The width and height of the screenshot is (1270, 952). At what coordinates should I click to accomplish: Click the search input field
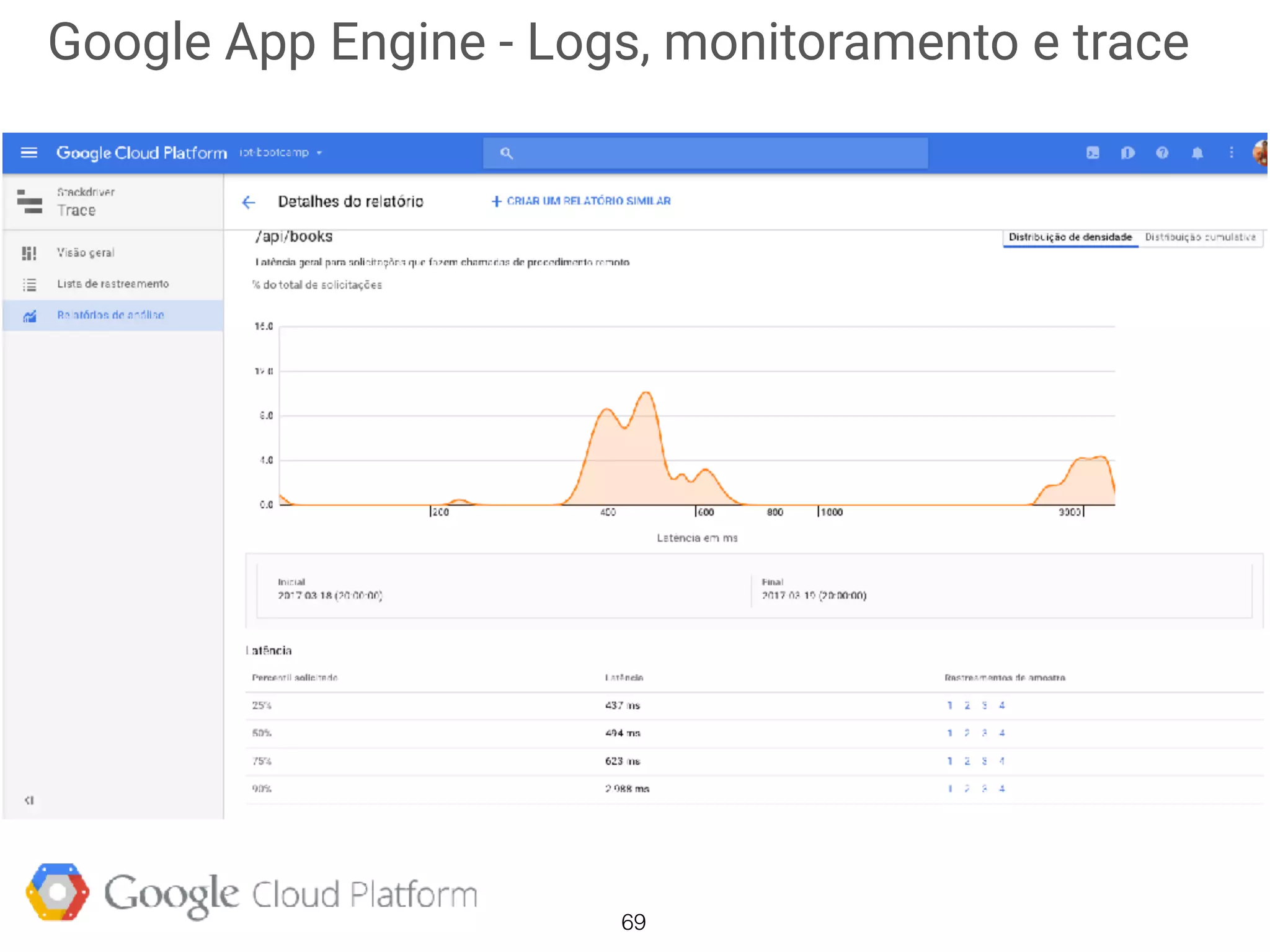(x=705, y=152)
